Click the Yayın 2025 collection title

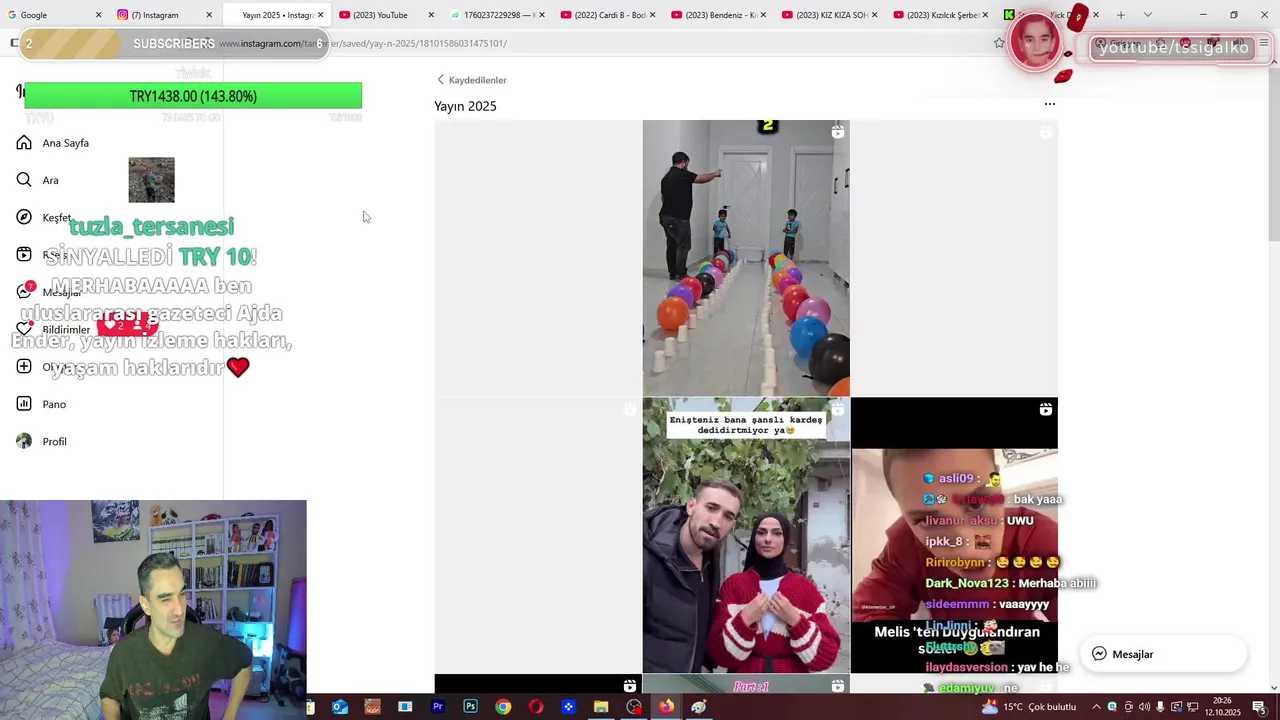point(465,106)
